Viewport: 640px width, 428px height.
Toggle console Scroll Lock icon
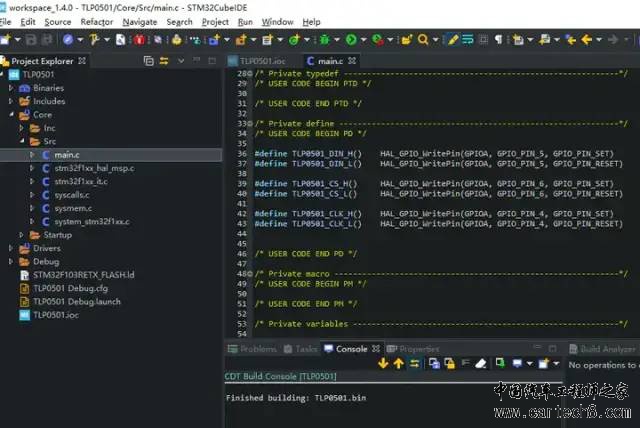450,363
